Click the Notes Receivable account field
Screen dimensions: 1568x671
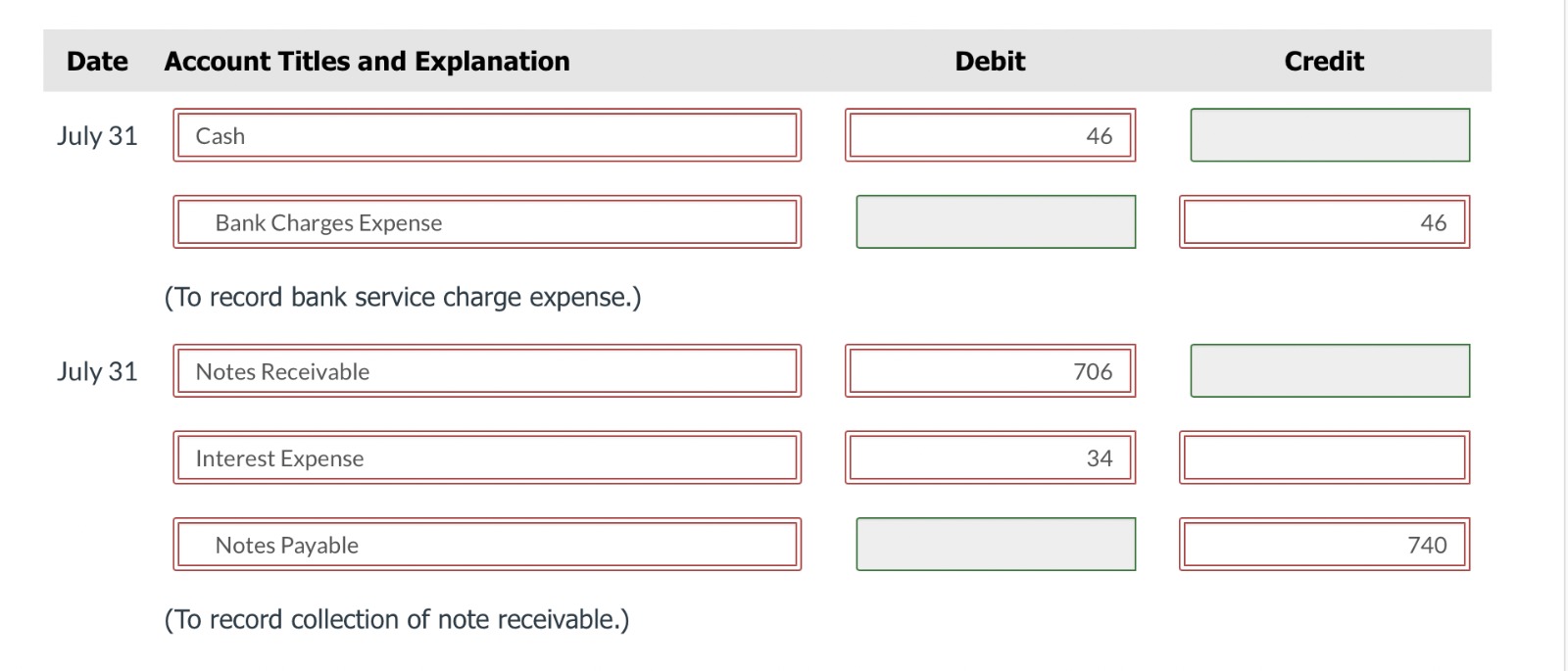point(487,370)
